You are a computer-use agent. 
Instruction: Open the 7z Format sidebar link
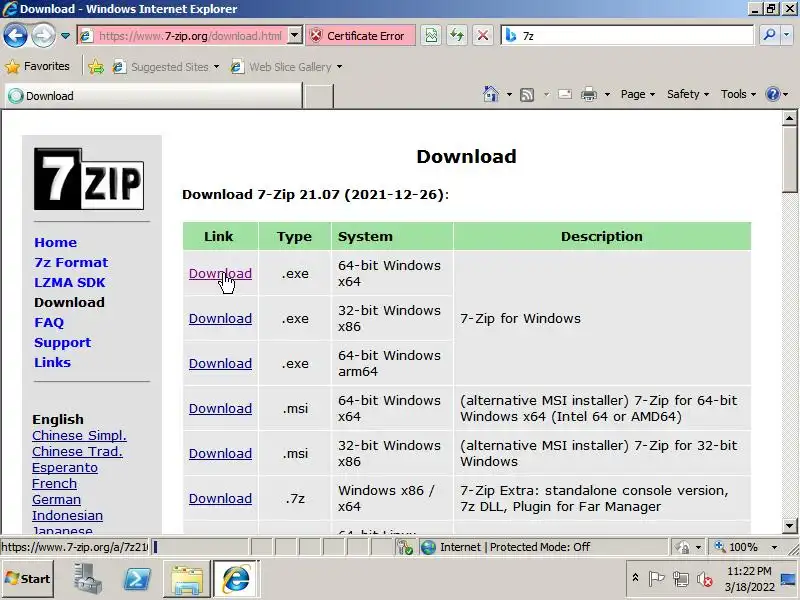[71, 262]
